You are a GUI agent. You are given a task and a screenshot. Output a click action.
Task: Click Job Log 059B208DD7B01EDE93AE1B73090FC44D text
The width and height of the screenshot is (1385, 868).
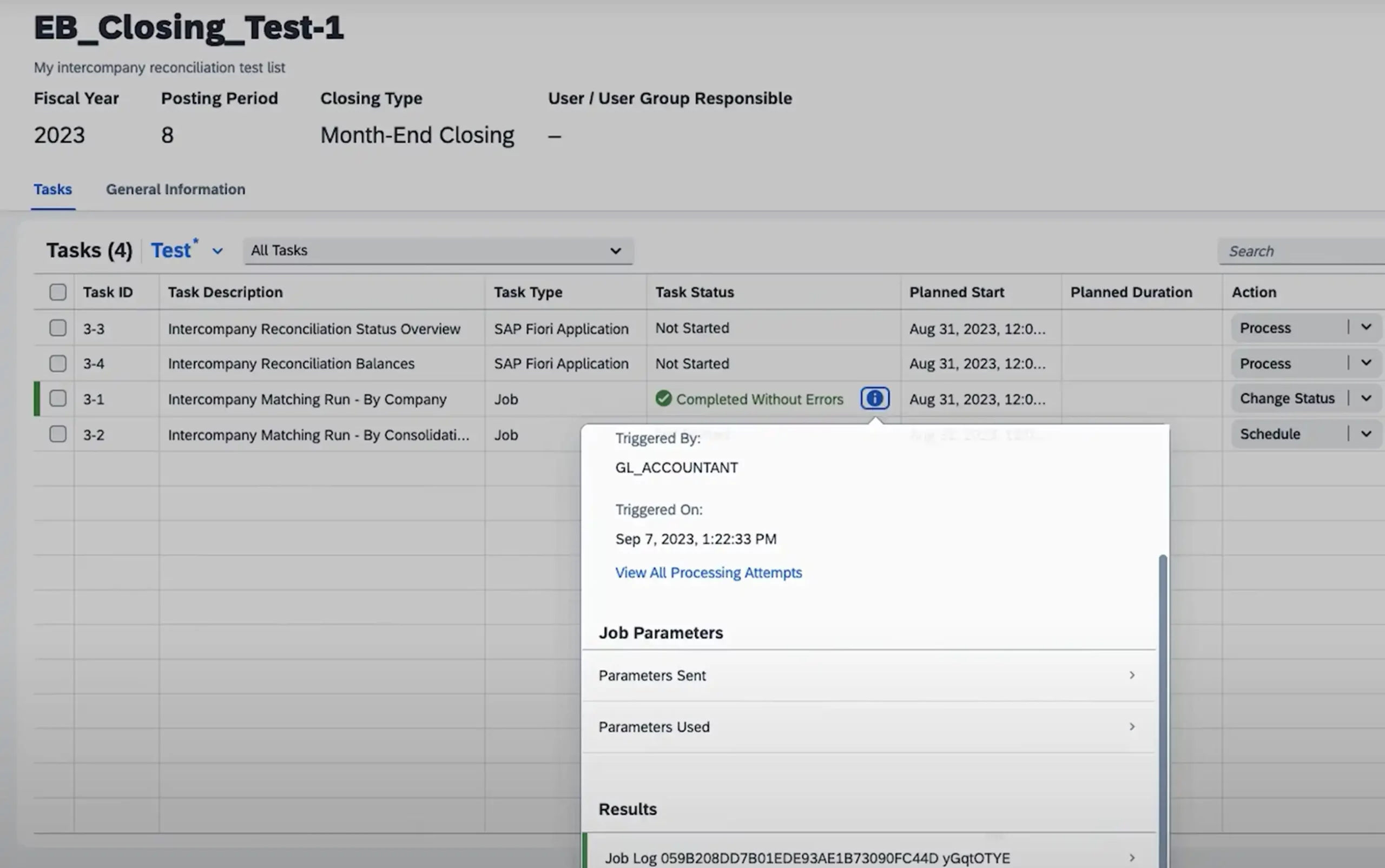pos(807,858)
